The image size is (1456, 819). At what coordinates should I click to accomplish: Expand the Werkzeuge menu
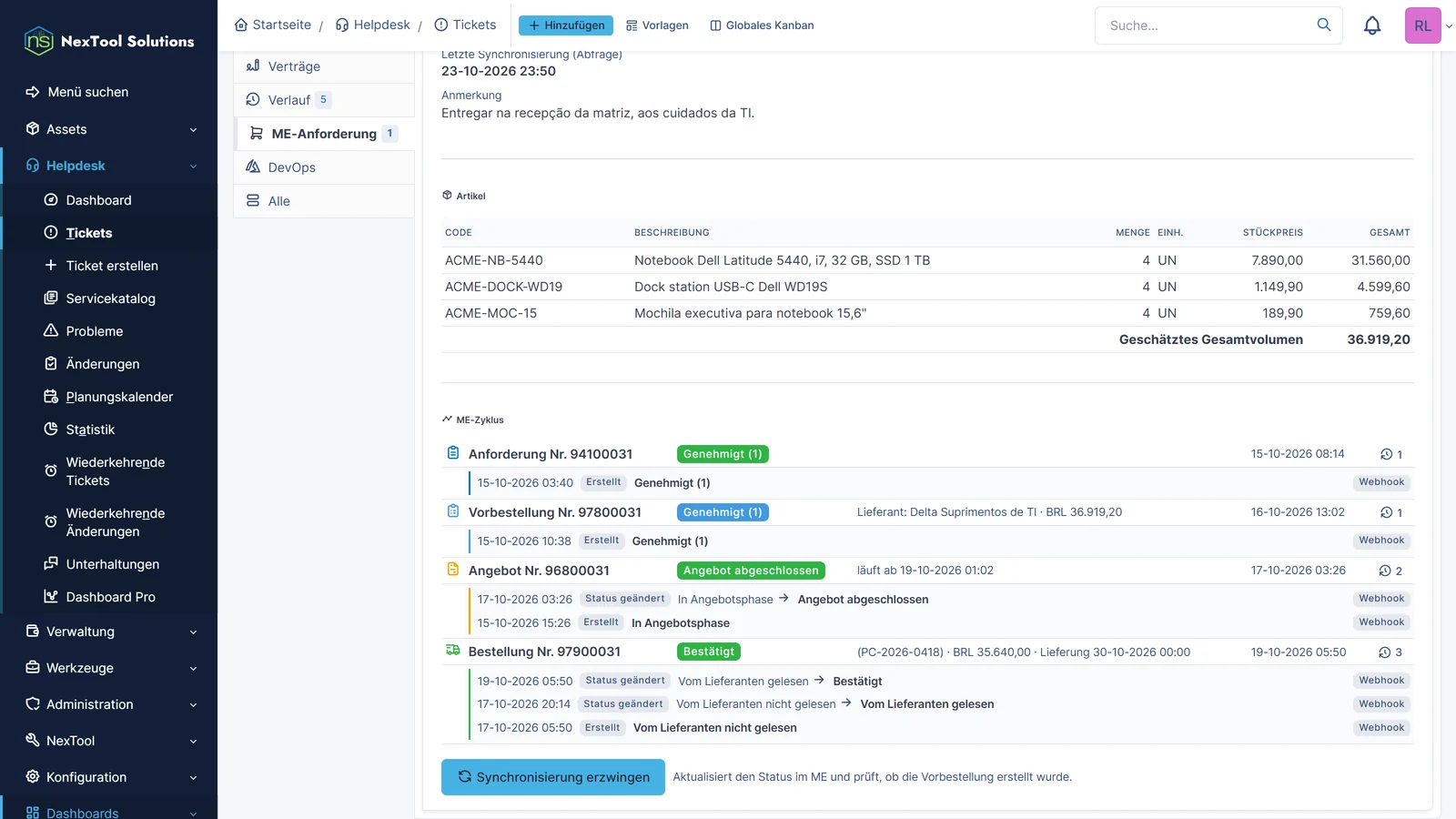pos(109,668)
